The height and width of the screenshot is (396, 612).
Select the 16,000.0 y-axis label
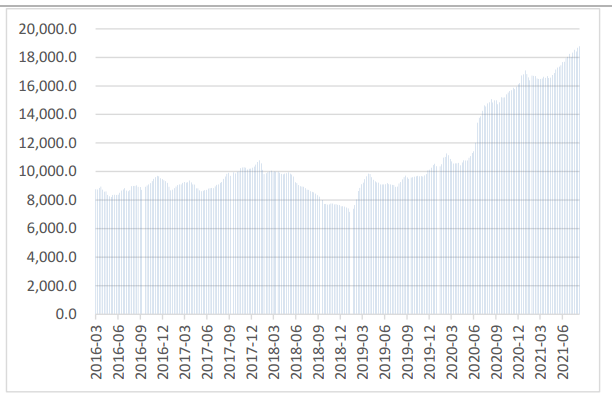tap(48, 86)
